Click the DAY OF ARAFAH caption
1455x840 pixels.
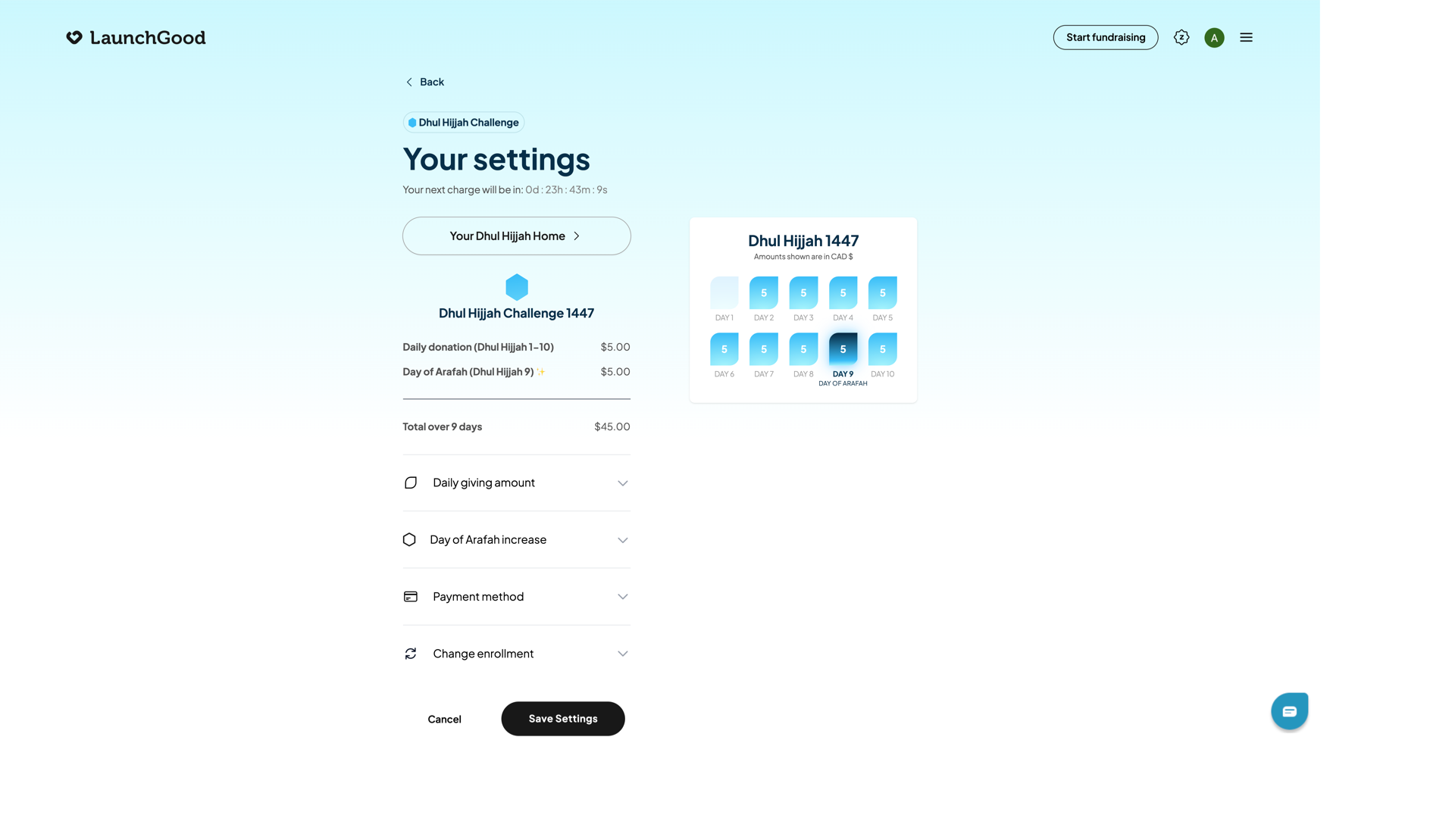(843, 383)
